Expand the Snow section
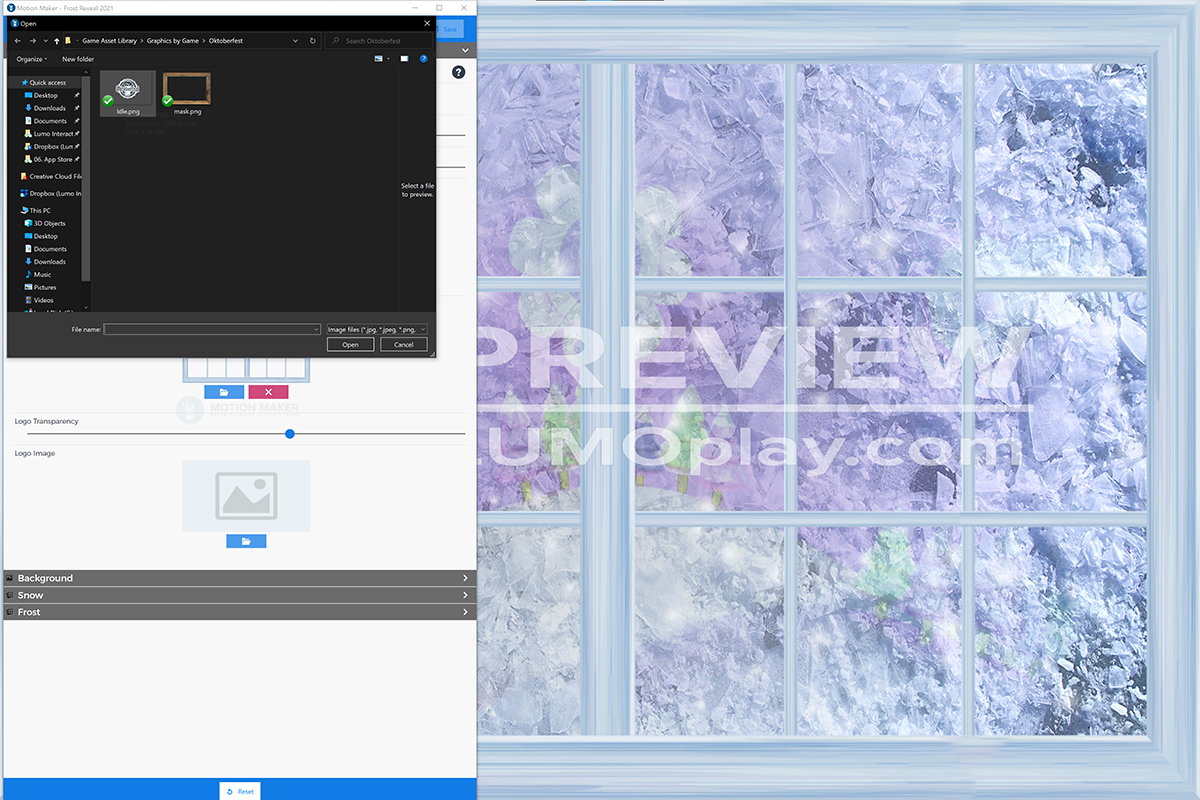Screen dimensions: 1200x800 [x=240, y=595]
